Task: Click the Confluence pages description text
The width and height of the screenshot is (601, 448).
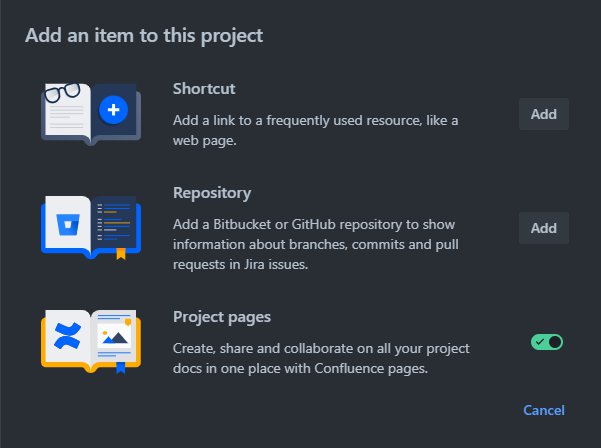Action: 321,358
